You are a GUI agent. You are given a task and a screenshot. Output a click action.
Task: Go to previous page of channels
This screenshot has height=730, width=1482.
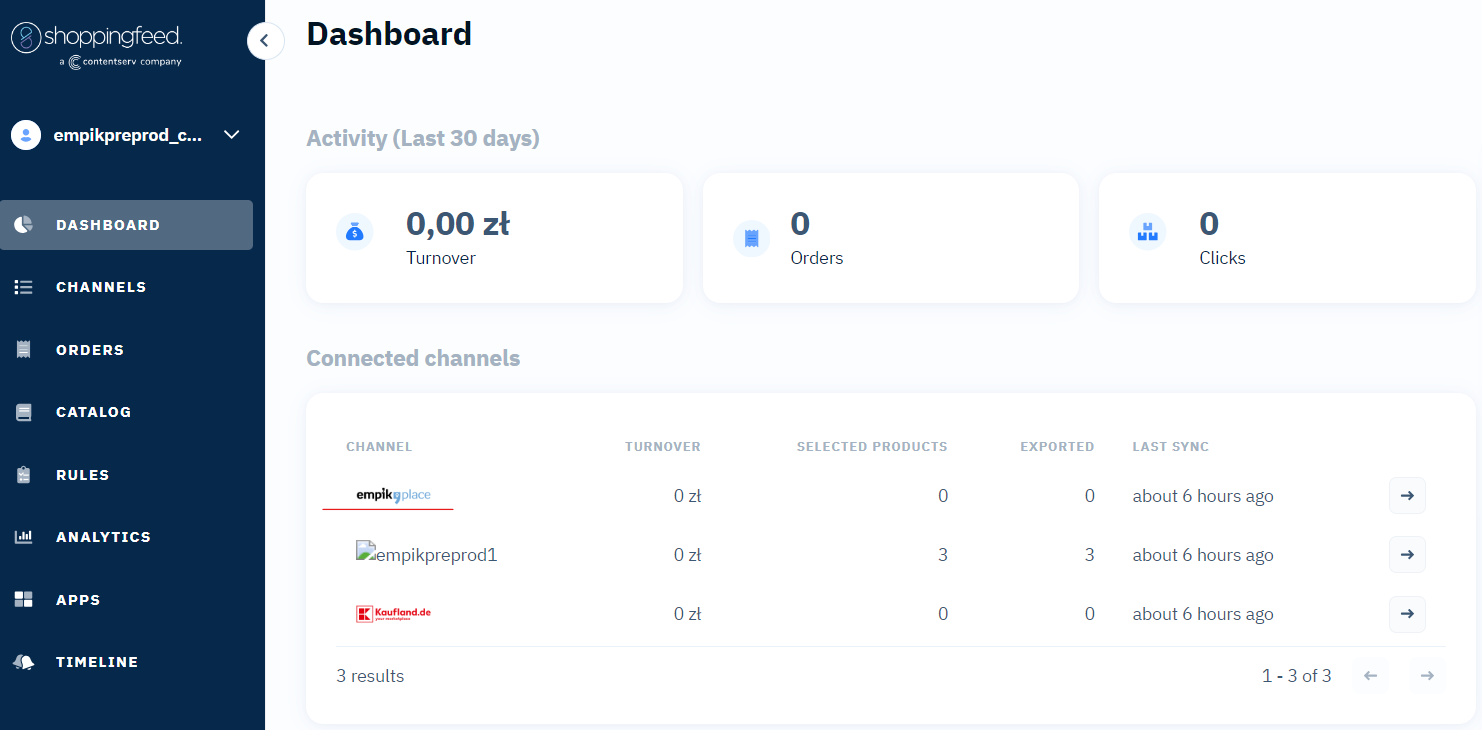[1370, 676]
